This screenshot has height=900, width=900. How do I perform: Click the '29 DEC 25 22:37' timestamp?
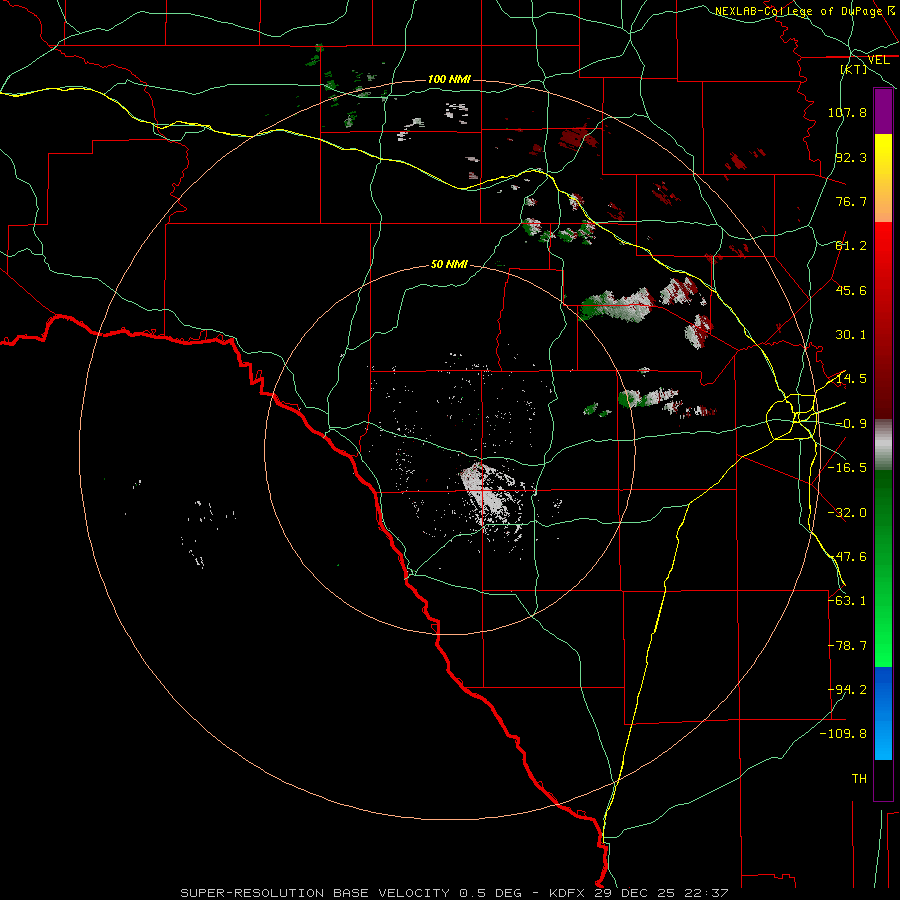tap(659, 893)
